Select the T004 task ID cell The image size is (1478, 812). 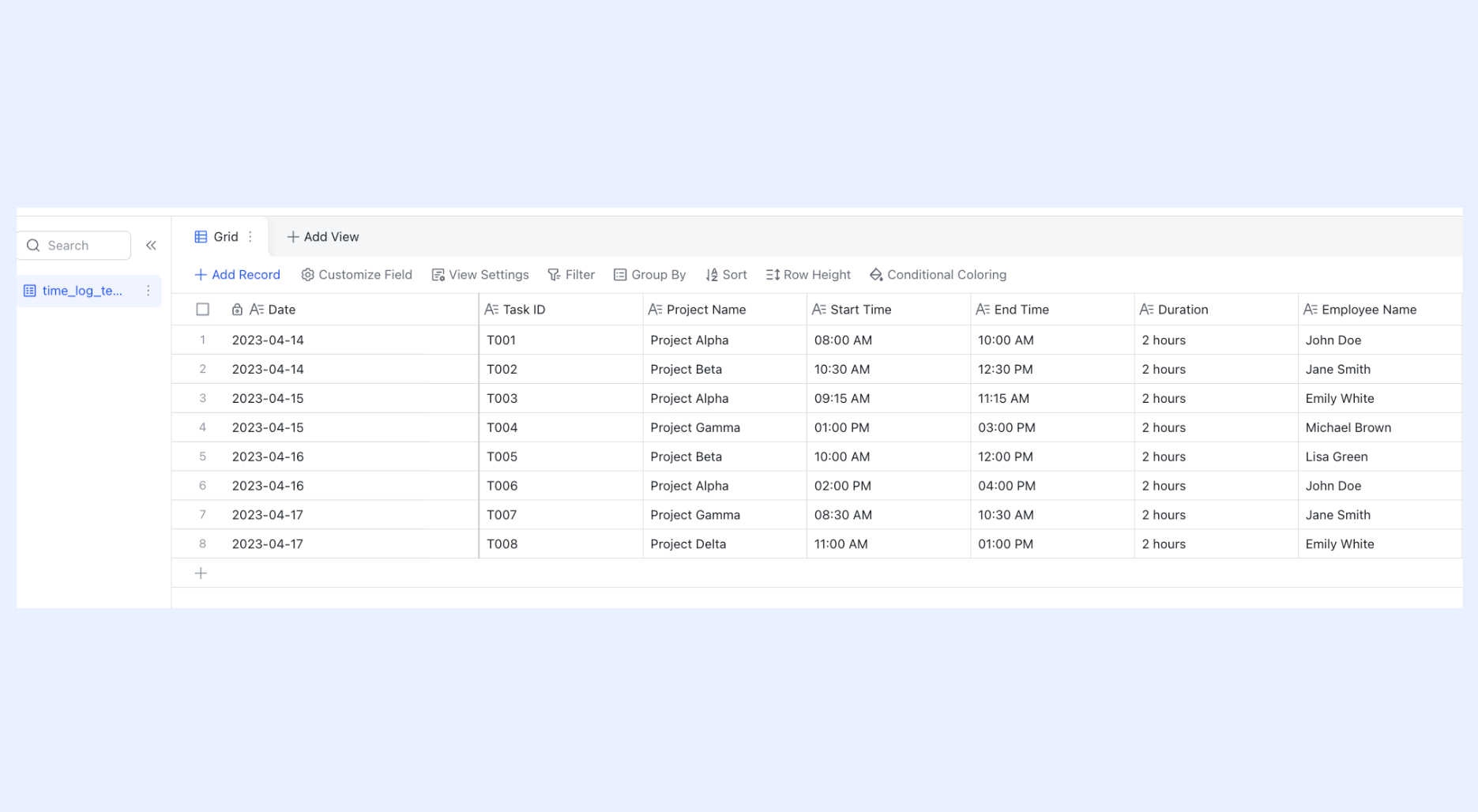561,427
